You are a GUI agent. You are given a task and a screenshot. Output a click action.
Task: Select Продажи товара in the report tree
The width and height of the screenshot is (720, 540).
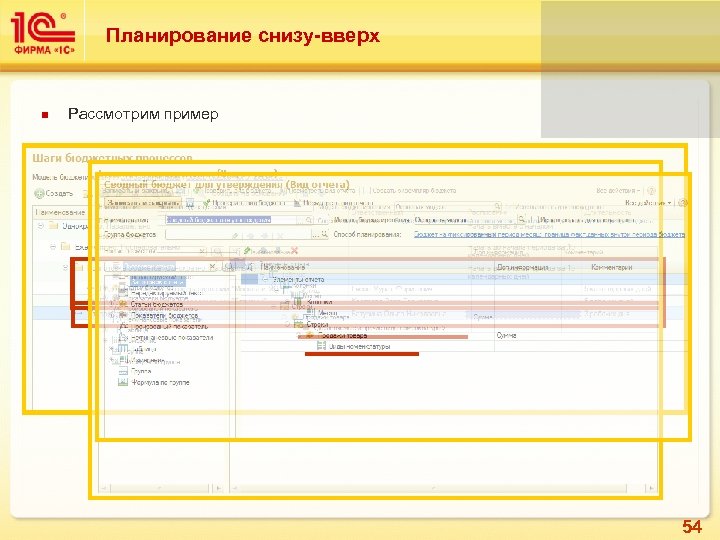coord(343,336)
